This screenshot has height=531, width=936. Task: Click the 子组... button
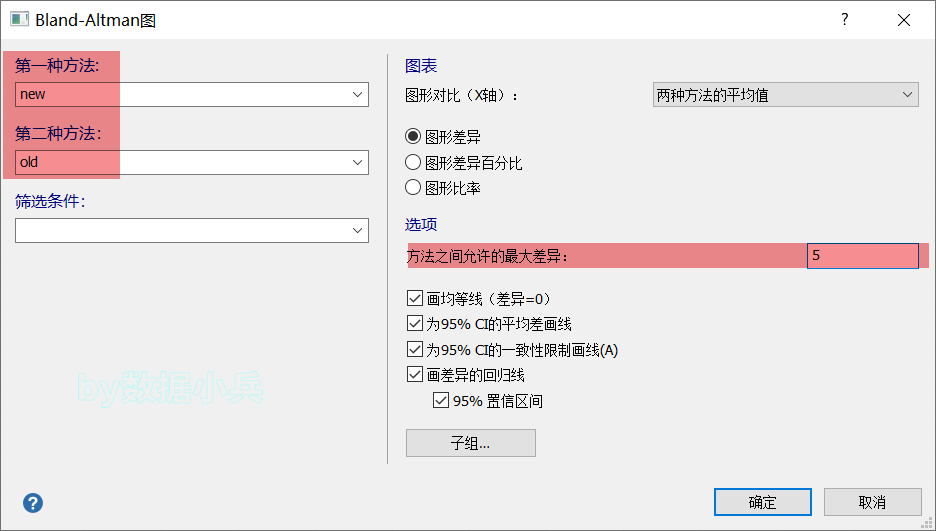click(x=470, y=443)
